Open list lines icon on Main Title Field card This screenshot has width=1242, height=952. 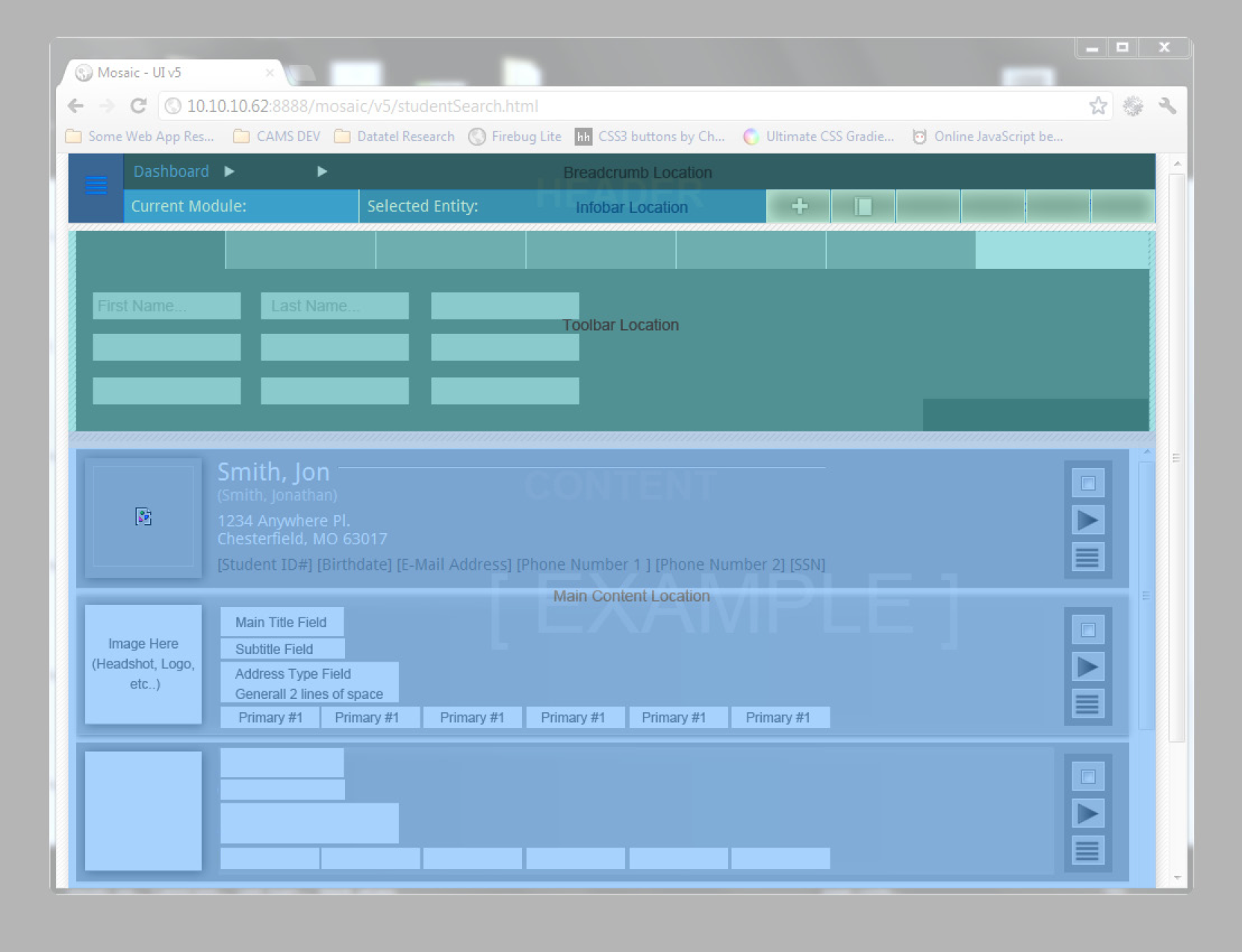point(1087,703)
